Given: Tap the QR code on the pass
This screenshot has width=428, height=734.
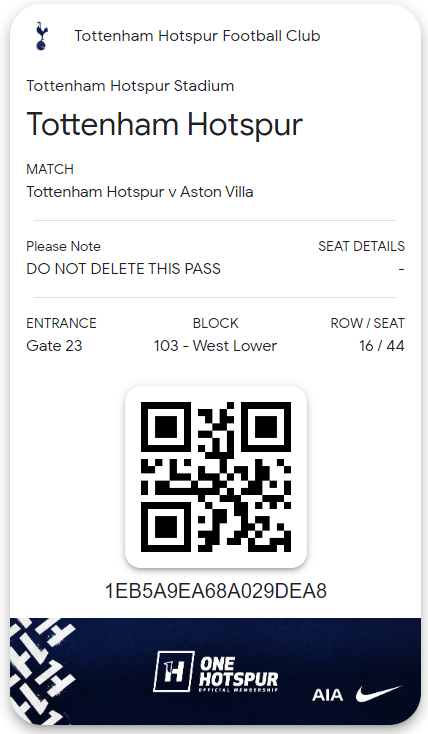Looking at the screenshot, I should (216, 477).
